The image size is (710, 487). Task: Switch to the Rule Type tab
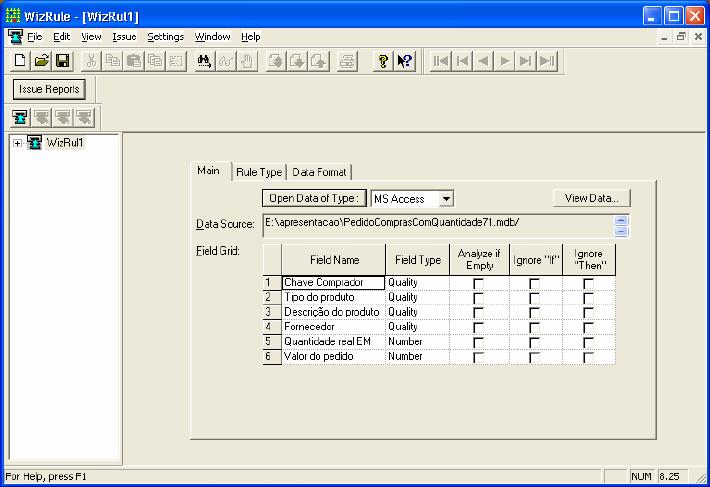pos(259,172)
